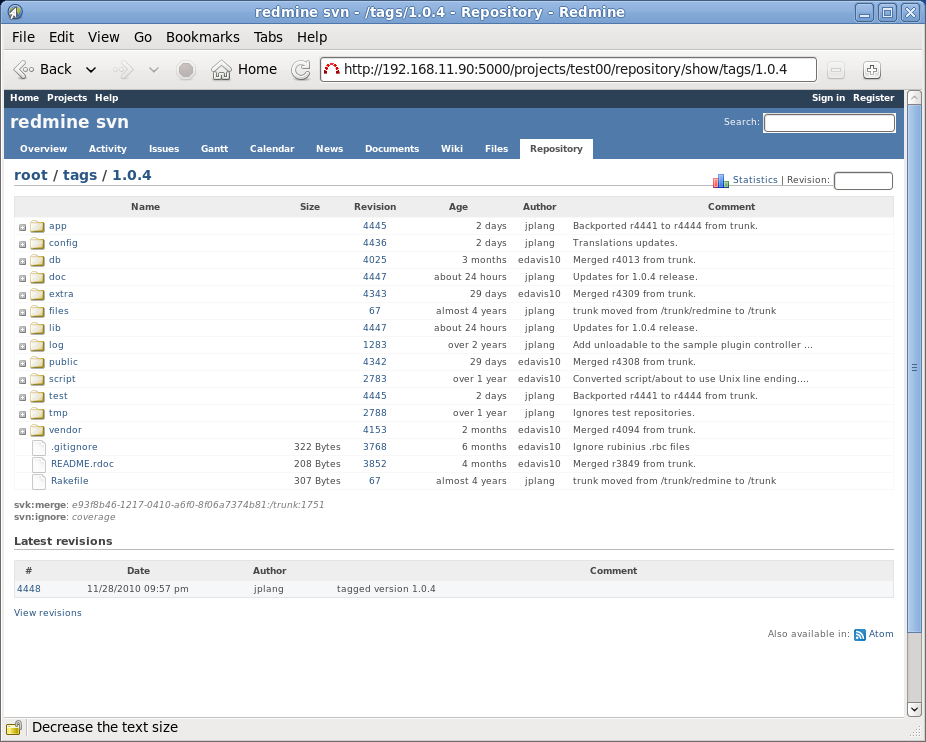The height and width of the screenshot is (742, 926).
Task: Click the doc folder icon
Action: (37, 277)
